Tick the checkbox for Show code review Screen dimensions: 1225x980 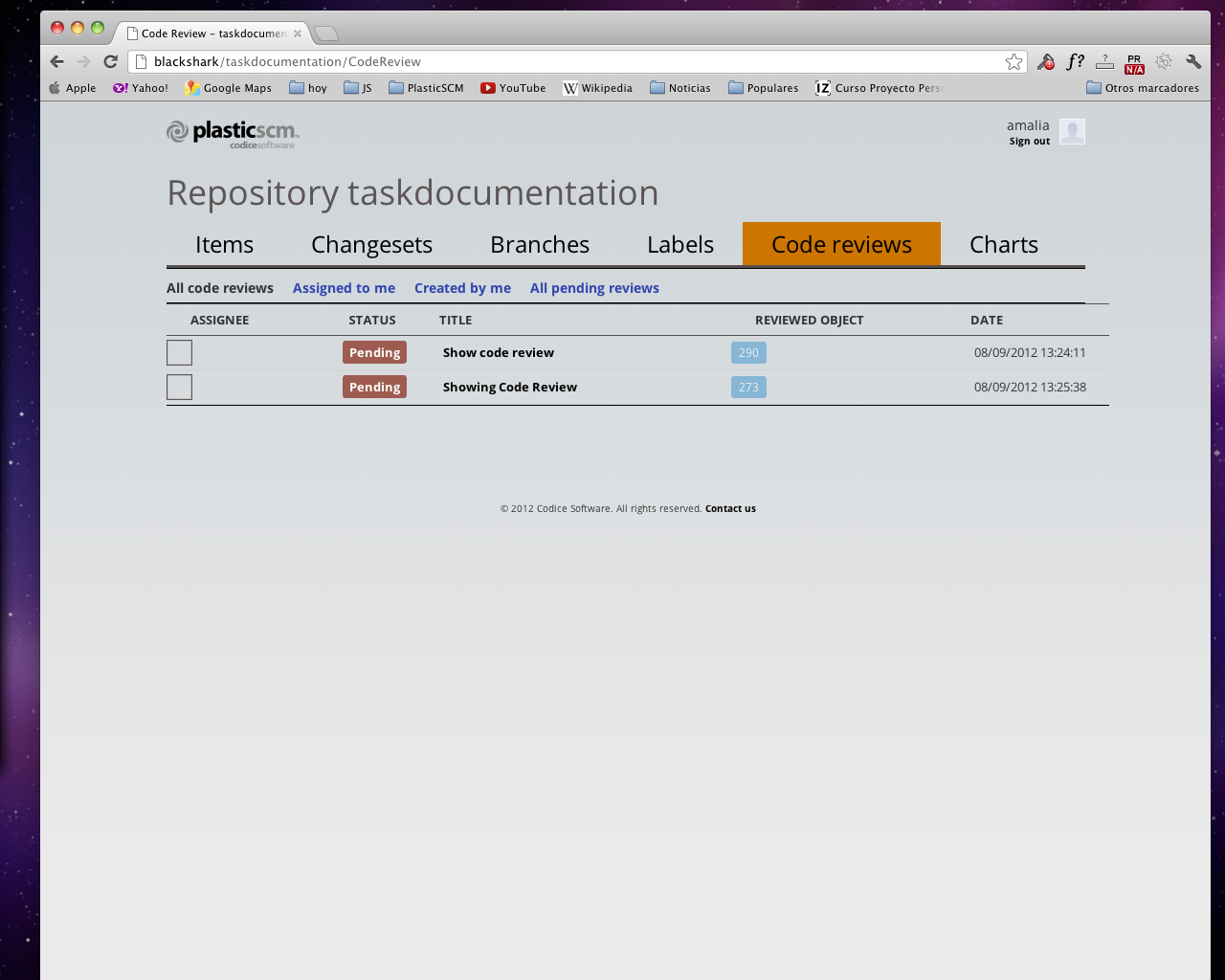click(x=179, y=352)
